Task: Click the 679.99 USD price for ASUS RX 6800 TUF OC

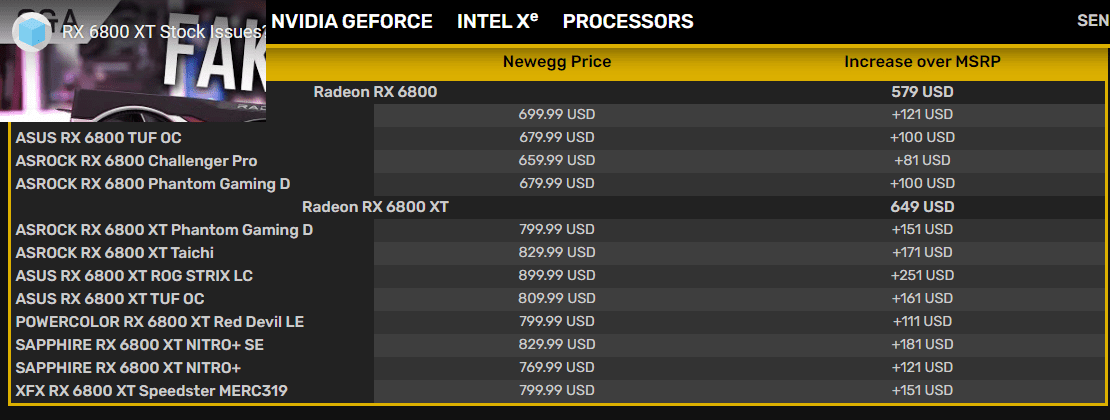Action: click(x=556, y=137)
